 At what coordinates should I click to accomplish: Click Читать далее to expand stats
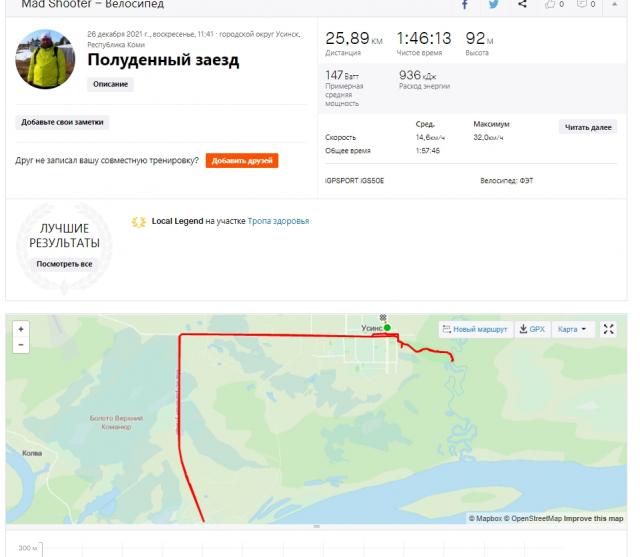(588, 127)
